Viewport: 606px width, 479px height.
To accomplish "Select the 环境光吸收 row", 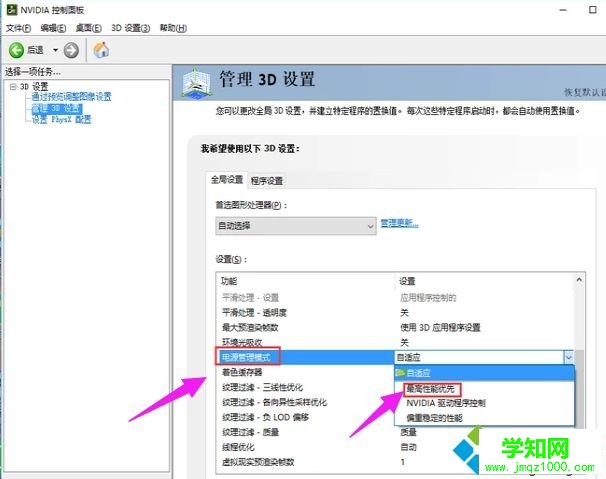I will (x=394, y=342).
